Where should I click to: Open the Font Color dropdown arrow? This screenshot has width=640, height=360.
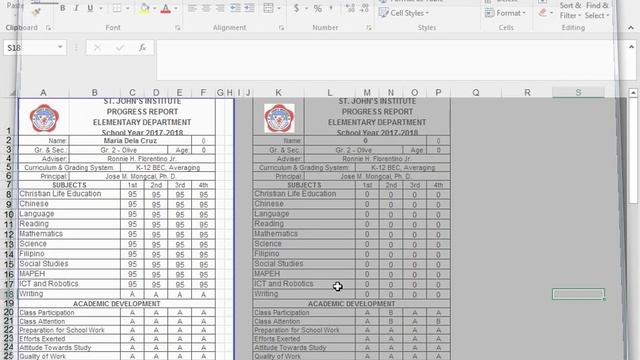click(x=176, y=8)
